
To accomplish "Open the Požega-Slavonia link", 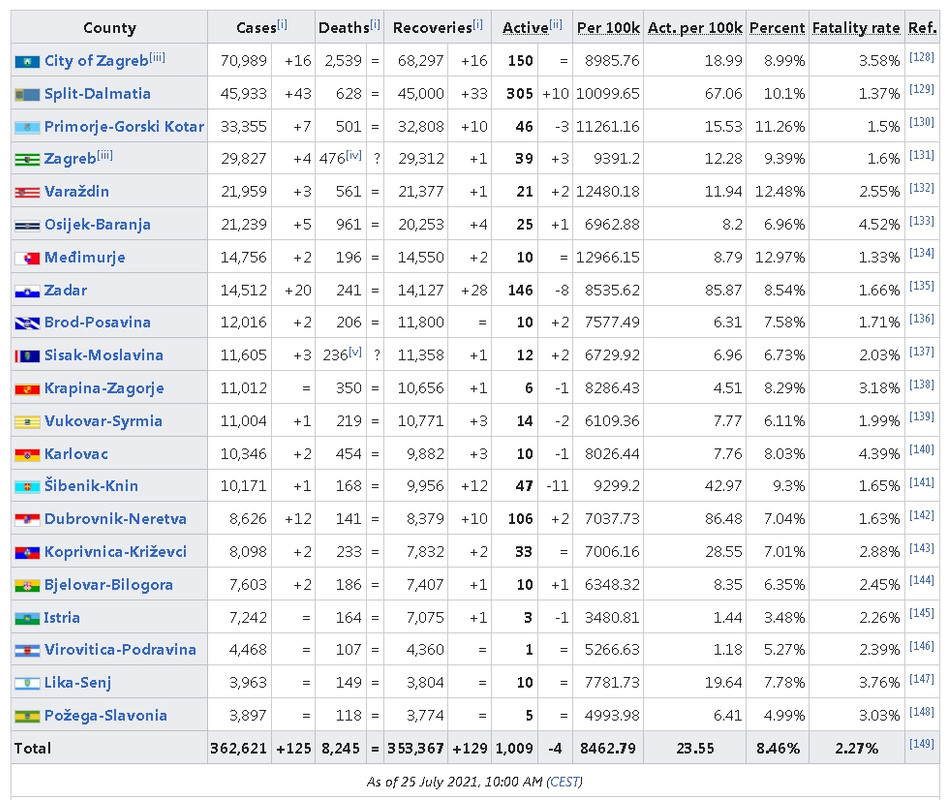I will point(105,716).
